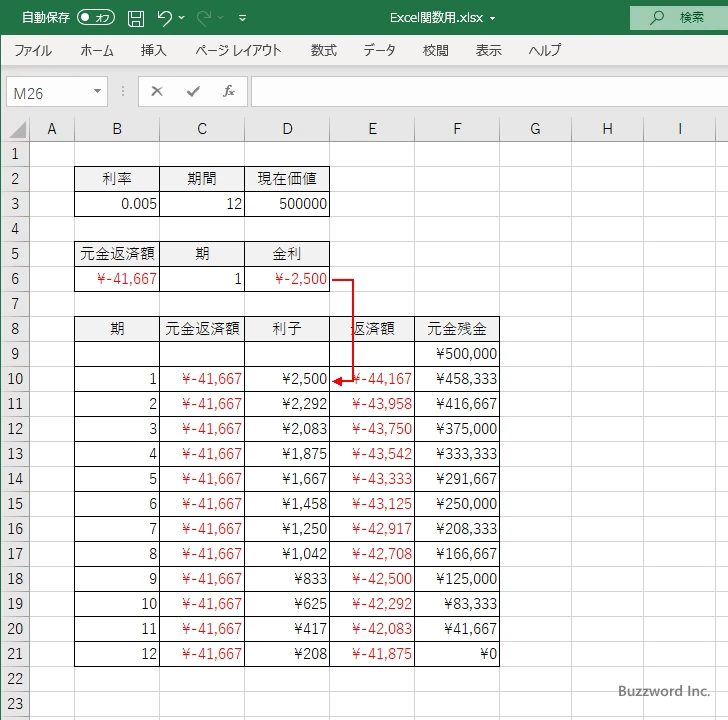This screenshot has height=720, width=728.
Task: Select cell showing ¥2,500 in row 10
Action: click(x=287, y=379)
